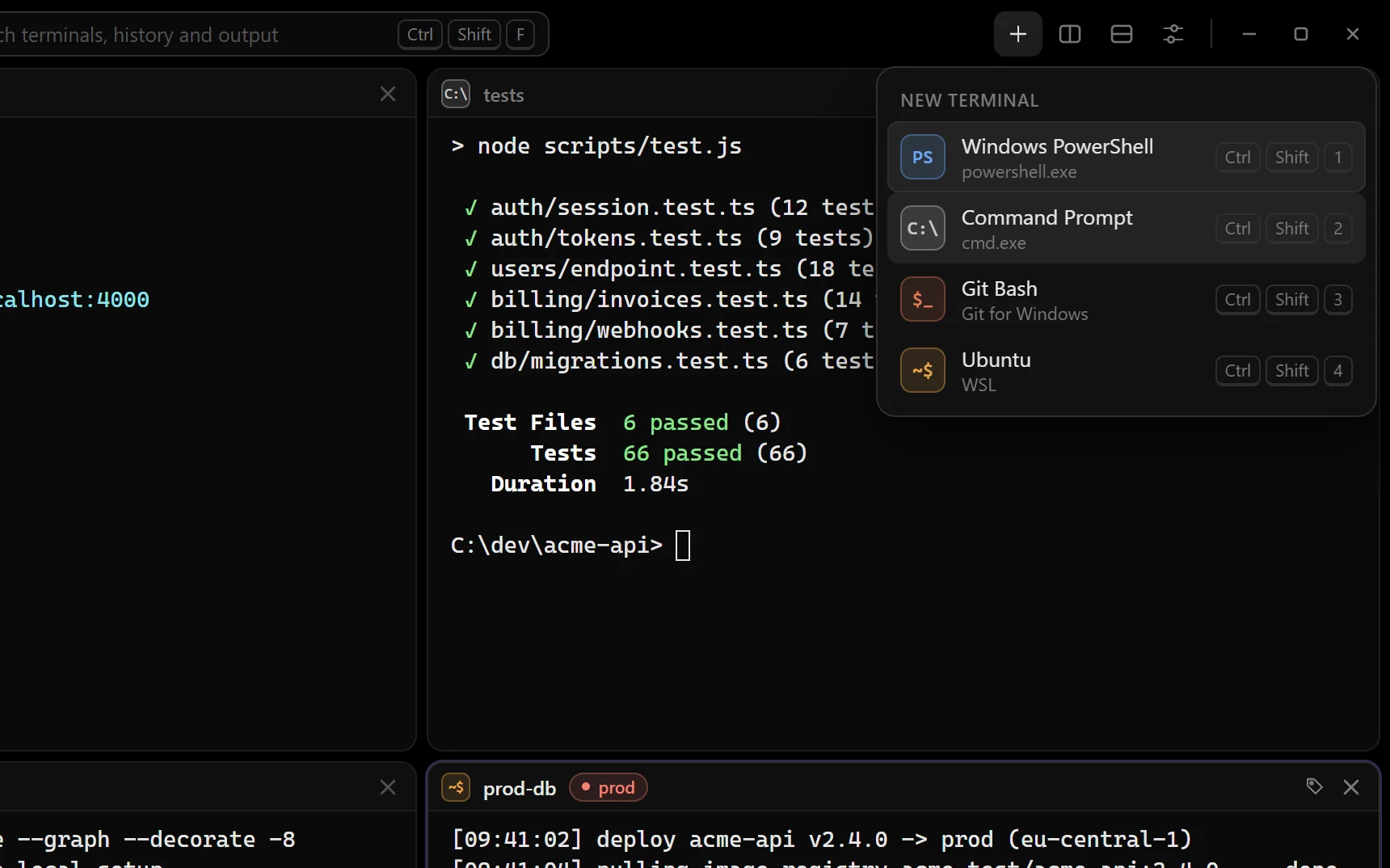
Task: Split pane vertically using columns icon
Action: coord(1070,34)
